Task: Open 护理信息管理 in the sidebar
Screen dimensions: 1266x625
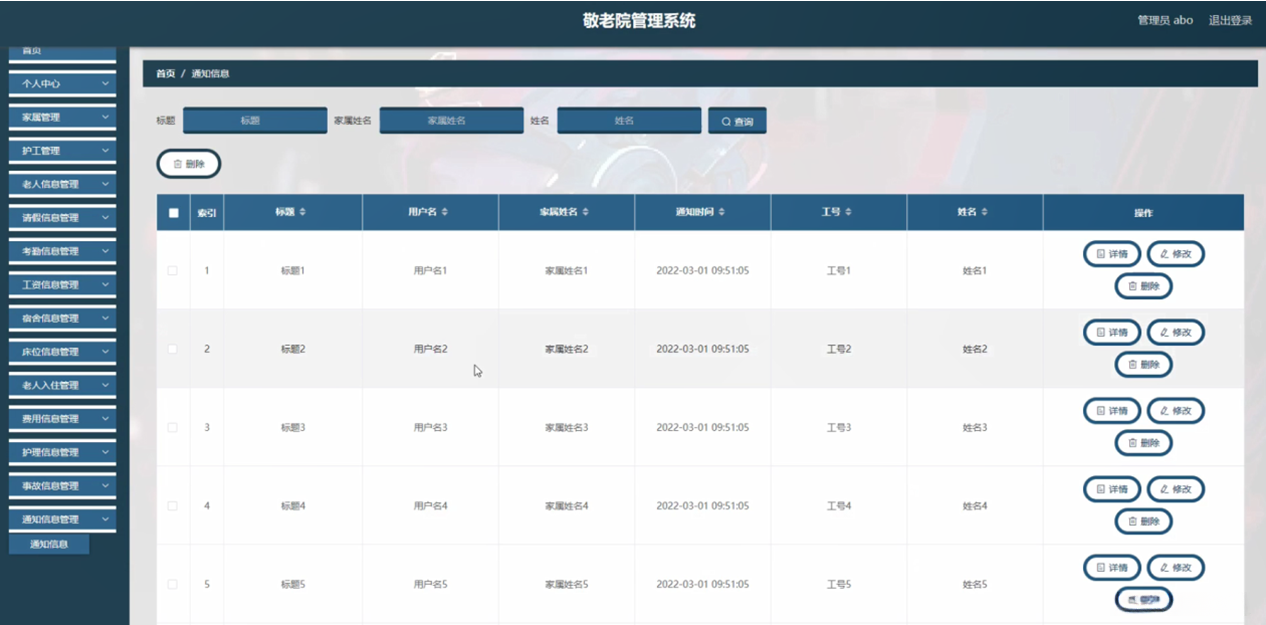Action: tap(62, 452)
